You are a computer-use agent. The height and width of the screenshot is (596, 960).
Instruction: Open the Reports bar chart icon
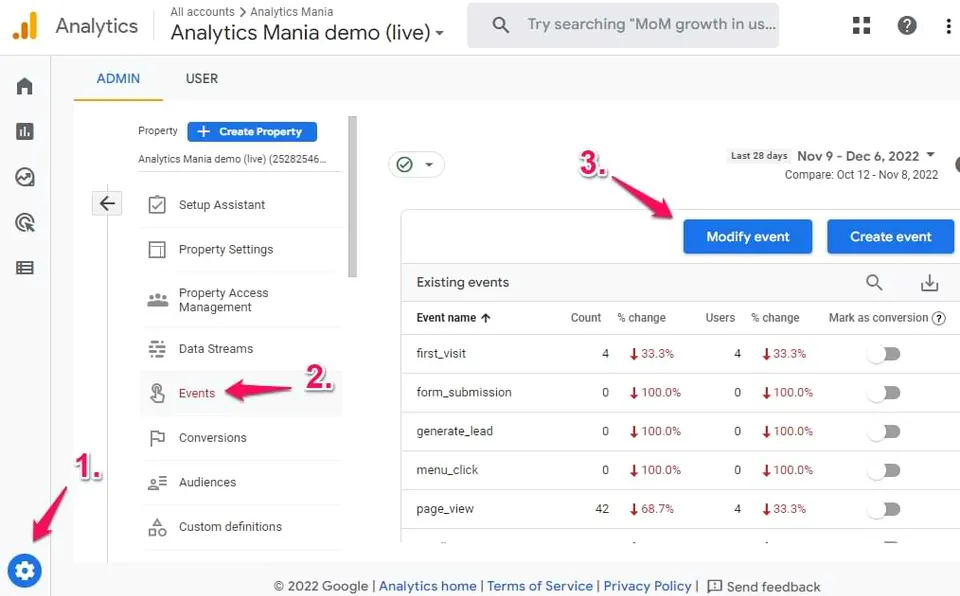(24, 132)
